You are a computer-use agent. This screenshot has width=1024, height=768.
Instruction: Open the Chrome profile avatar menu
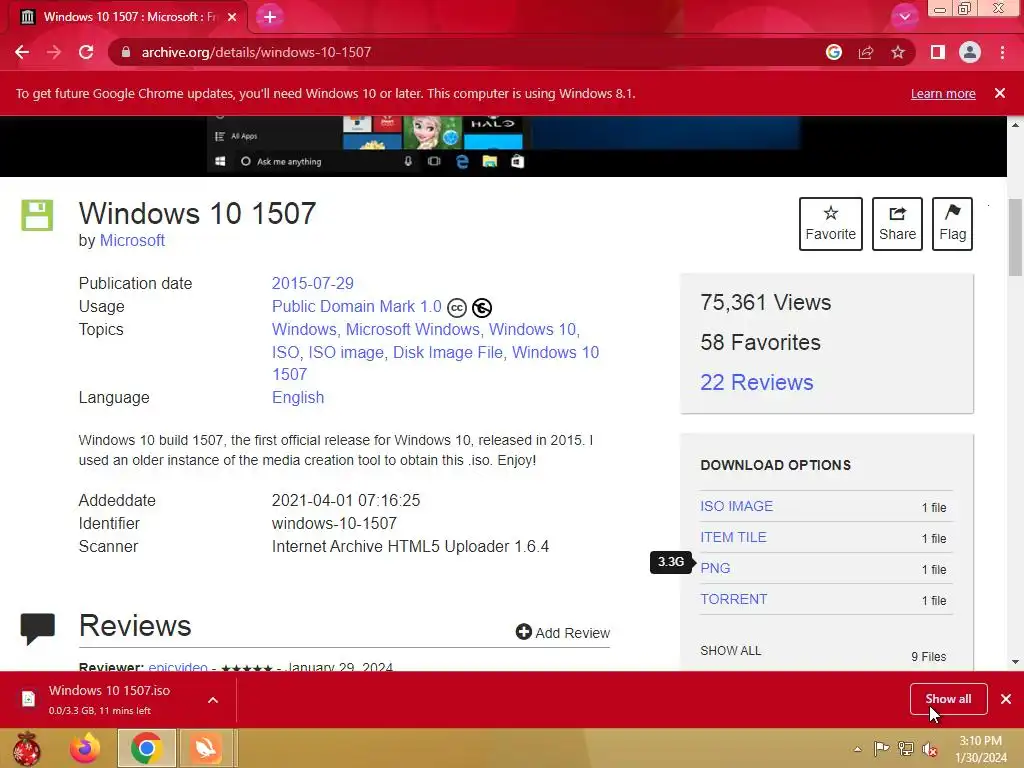pos(970,52)
